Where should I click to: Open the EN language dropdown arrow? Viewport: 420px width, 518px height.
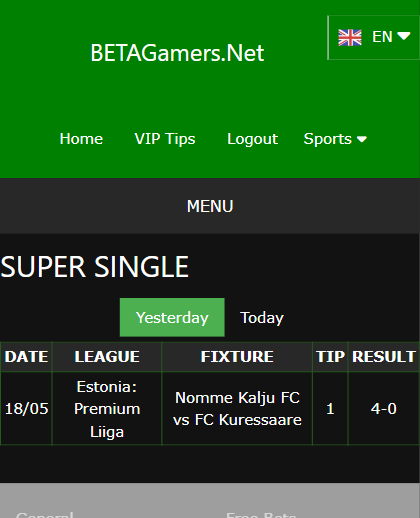click(404, 36)
